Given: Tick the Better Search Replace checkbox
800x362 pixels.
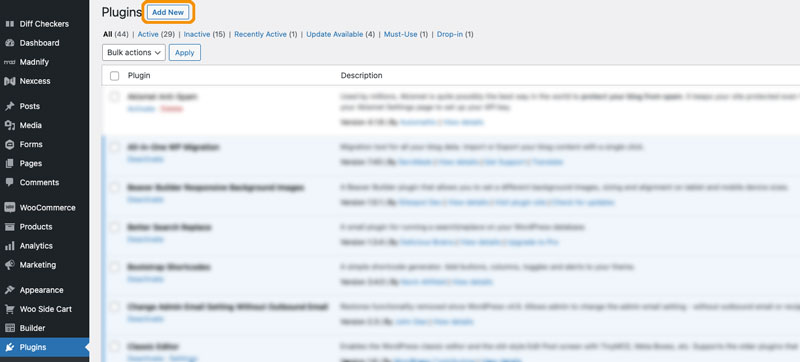Looking at the screenshot, I should point(115,227).
